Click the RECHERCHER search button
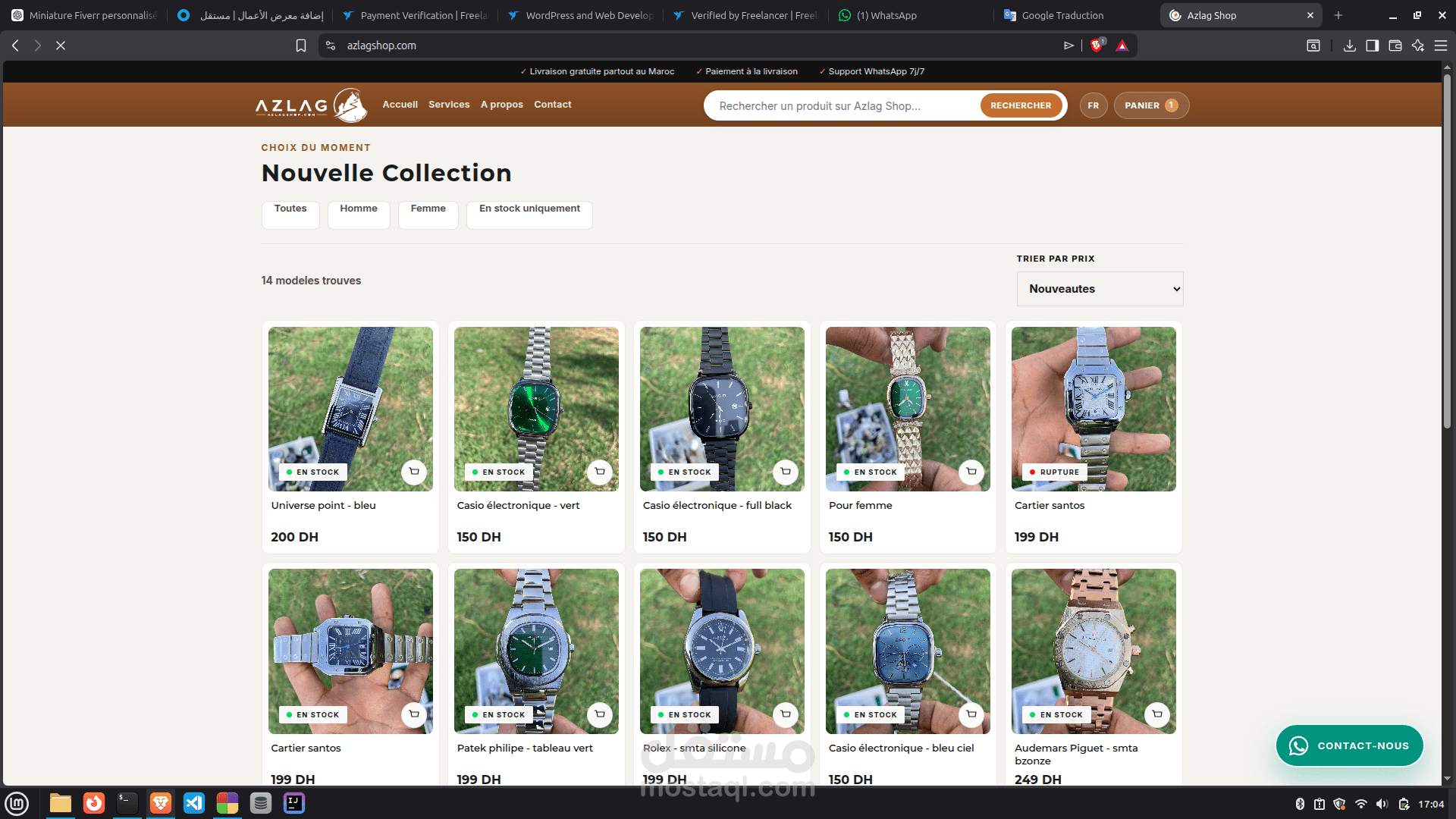 (x=1021, y=105)
